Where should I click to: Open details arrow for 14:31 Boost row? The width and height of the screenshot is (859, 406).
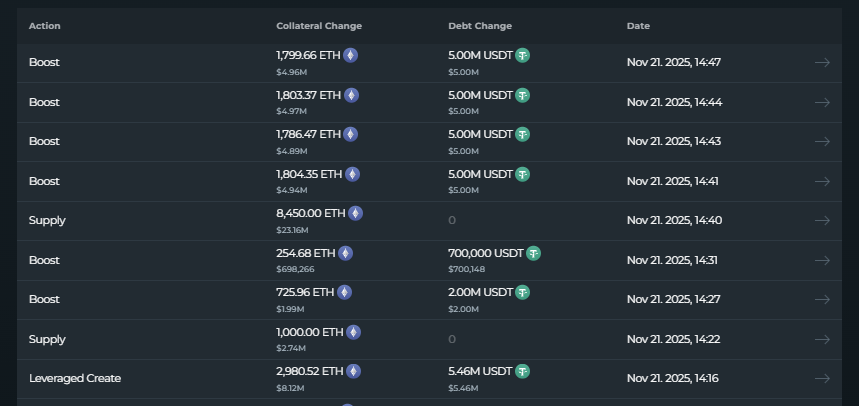point(822,260)
